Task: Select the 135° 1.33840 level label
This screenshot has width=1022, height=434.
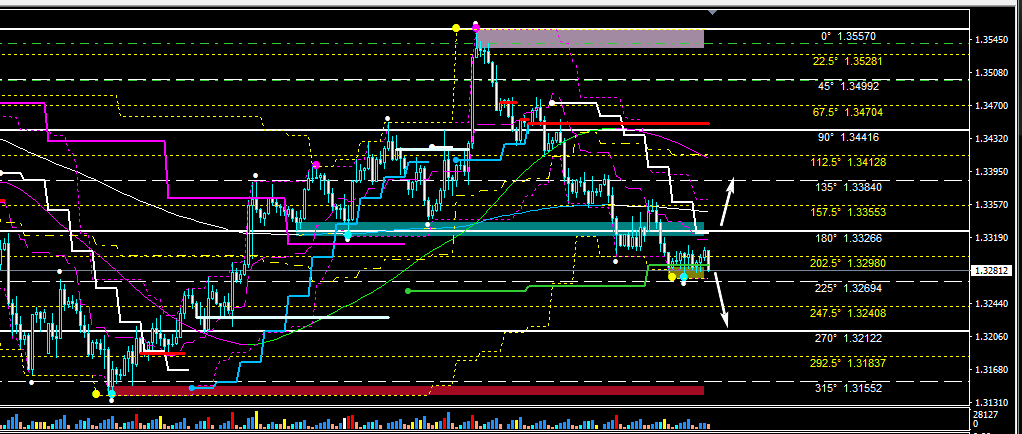Action: click(x=850, y=188)
